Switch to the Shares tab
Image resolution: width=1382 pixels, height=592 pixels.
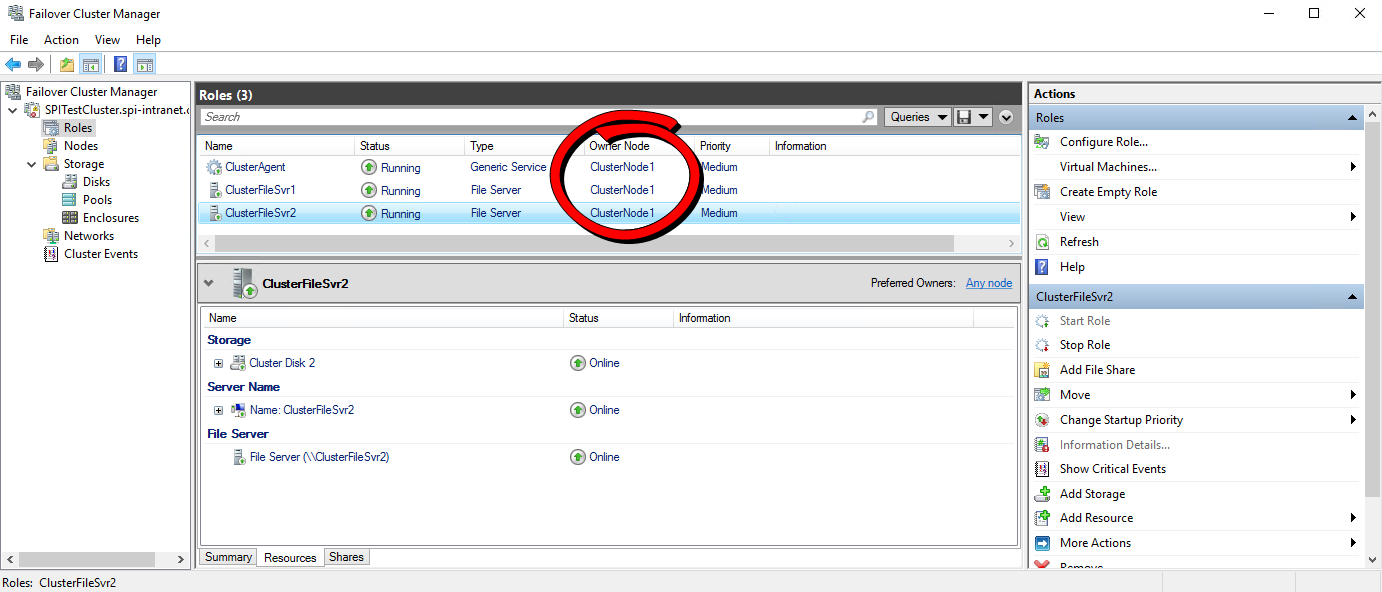click(346, 557)
